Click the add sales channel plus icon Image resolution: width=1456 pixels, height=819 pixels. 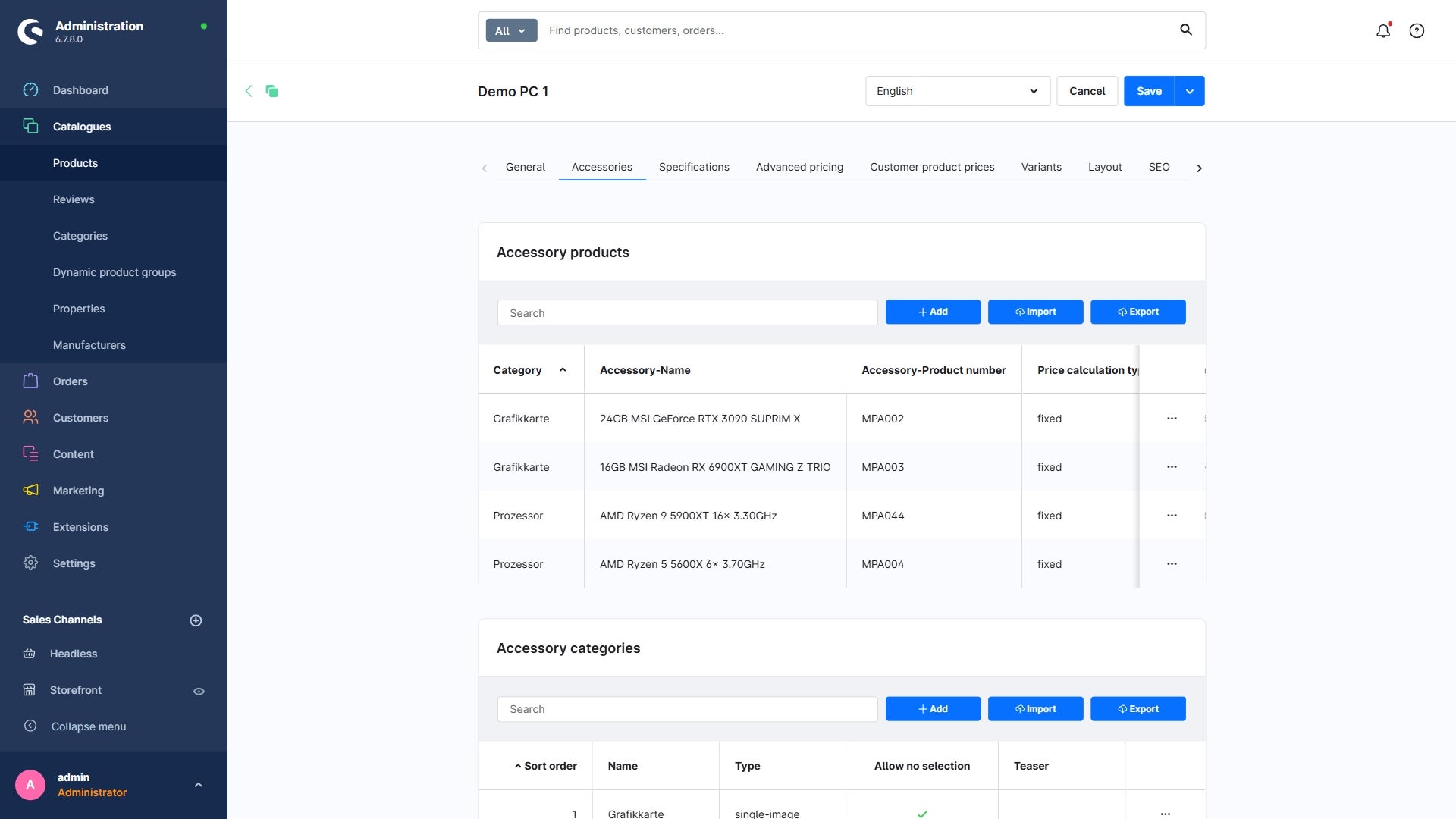click(x=196, y=620)
